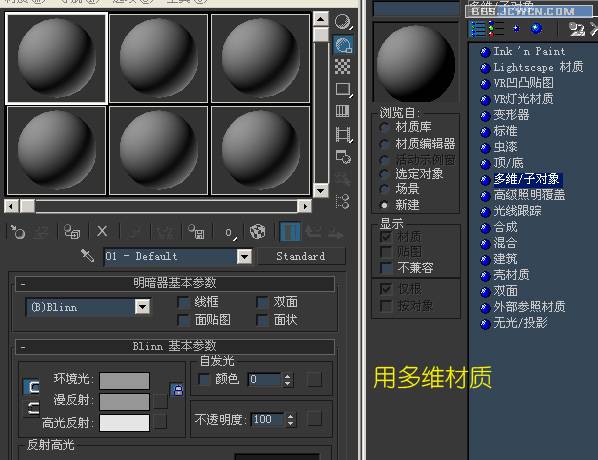The image size is (598, 460).
Task: Click pick material eyedropper icon
Action: pos(87,256)
